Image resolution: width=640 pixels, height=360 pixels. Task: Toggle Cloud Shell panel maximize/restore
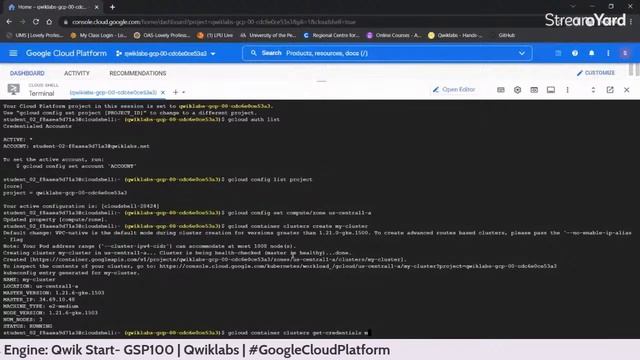(593, 90)
